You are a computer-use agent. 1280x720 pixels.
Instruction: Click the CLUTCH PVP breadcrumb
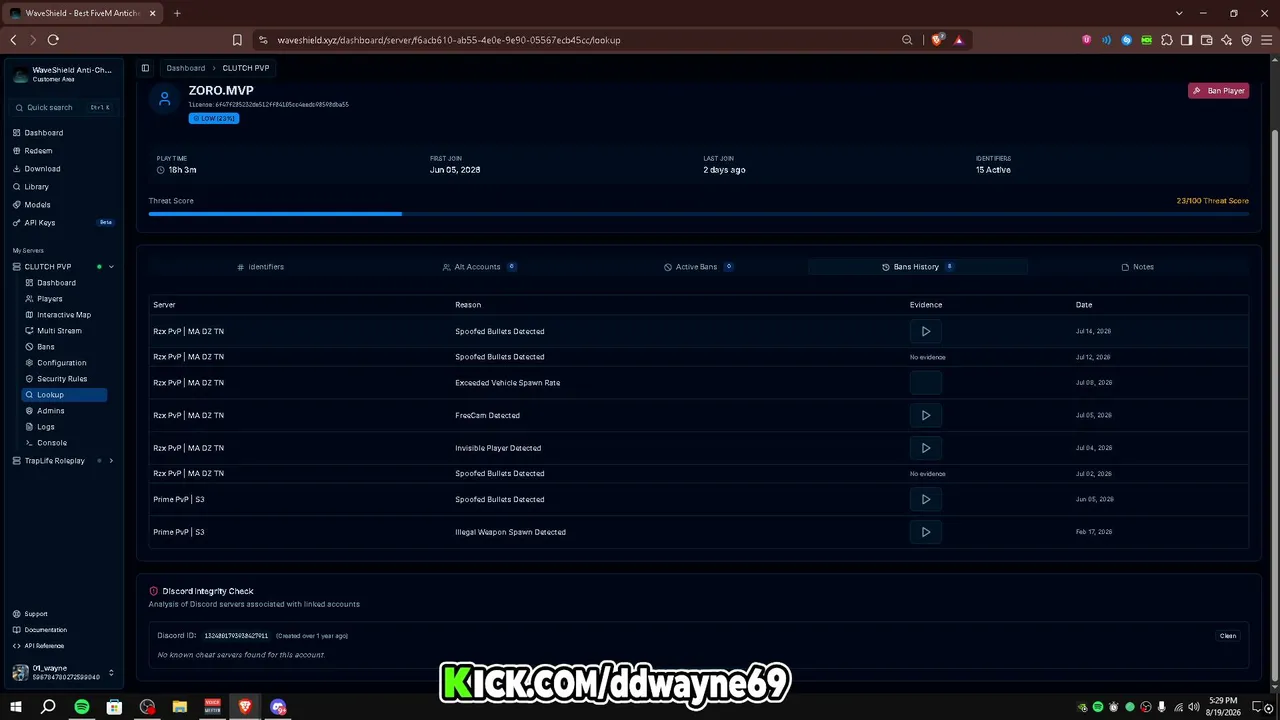click(246, 68)
